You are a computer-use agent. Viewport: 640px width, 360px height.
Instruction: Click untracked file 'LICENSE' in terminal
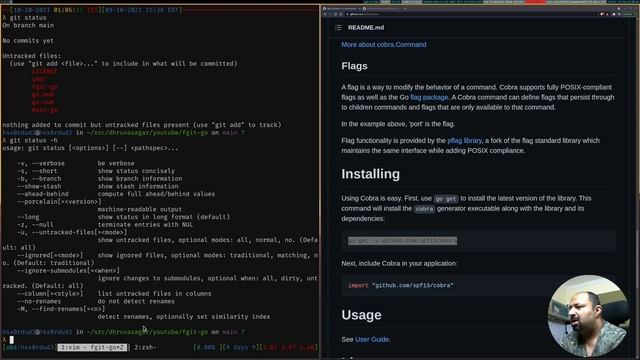[x=45, y=71]
